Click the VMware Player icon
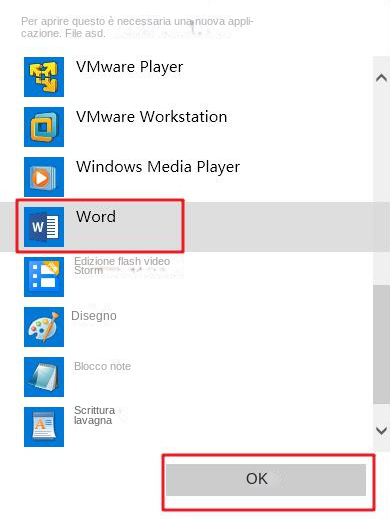 point(44,77)
